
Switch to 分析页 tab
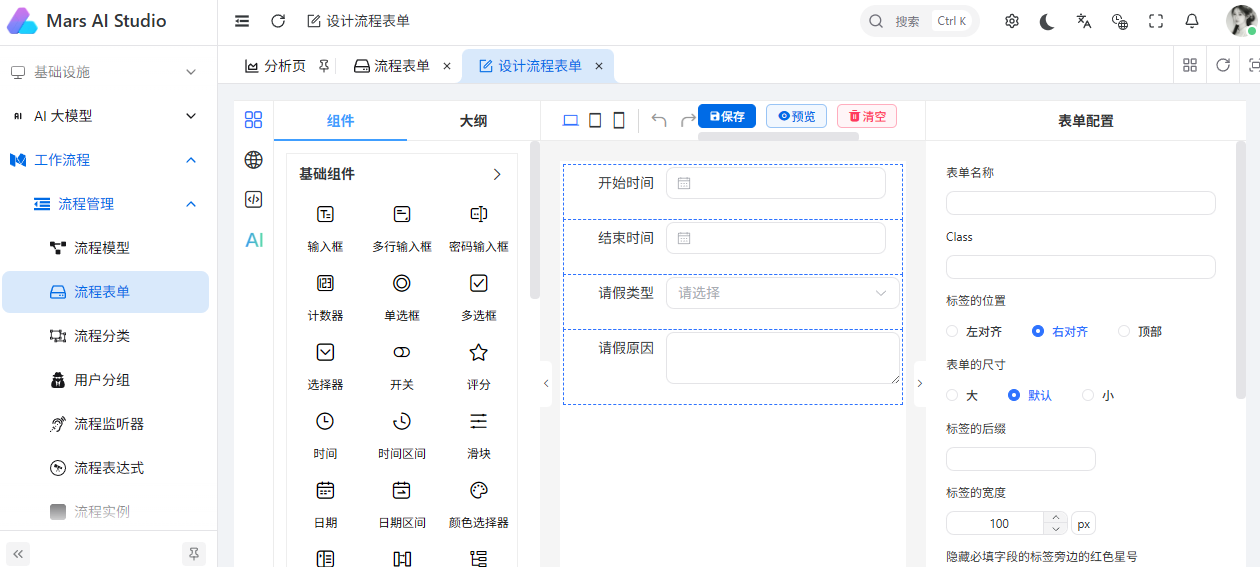[286, 66]
